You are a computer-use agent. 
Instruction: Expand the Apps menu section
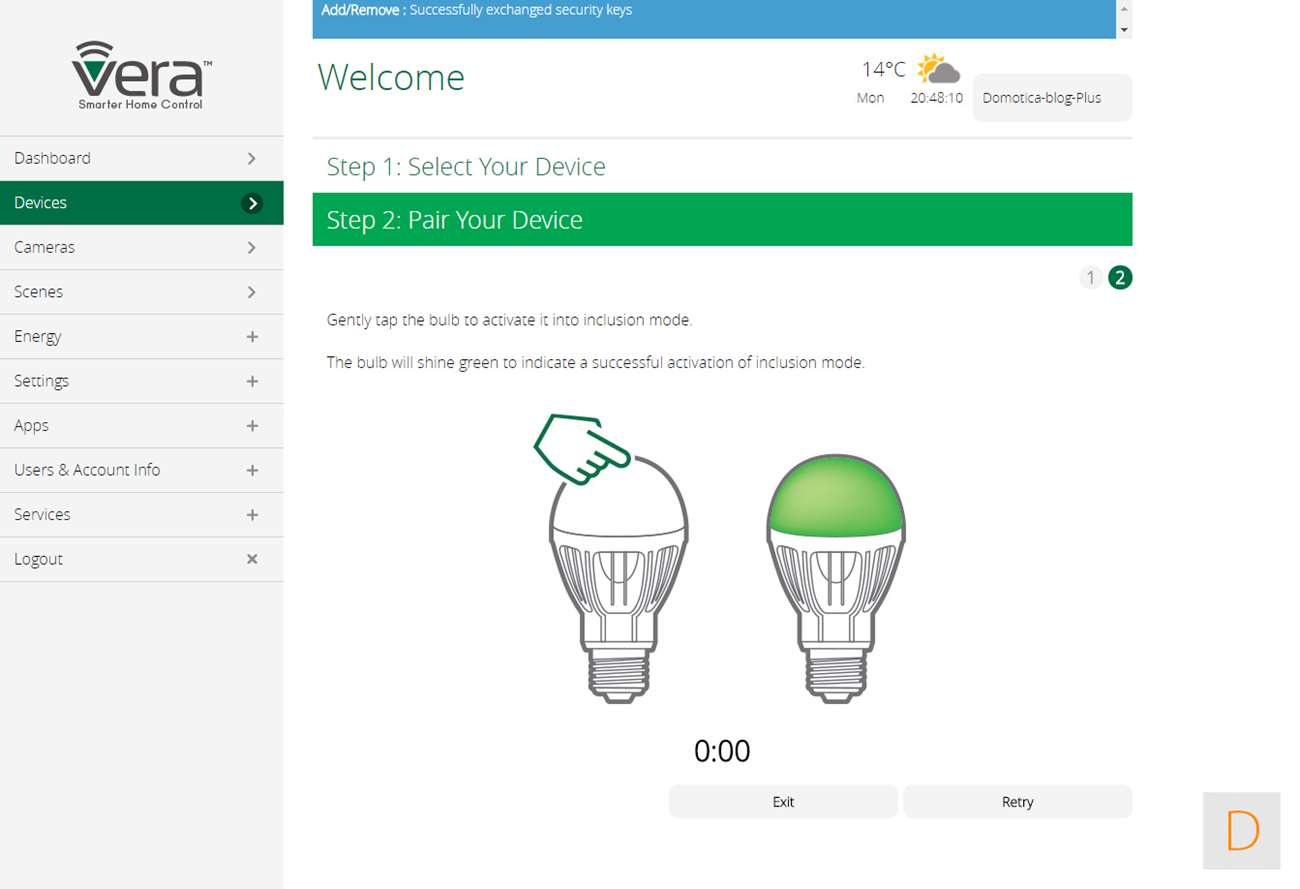[141, 426]
